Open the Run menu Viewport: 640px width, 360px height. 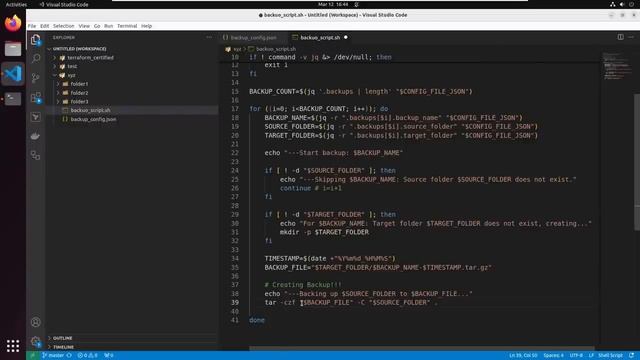[108, 26]
